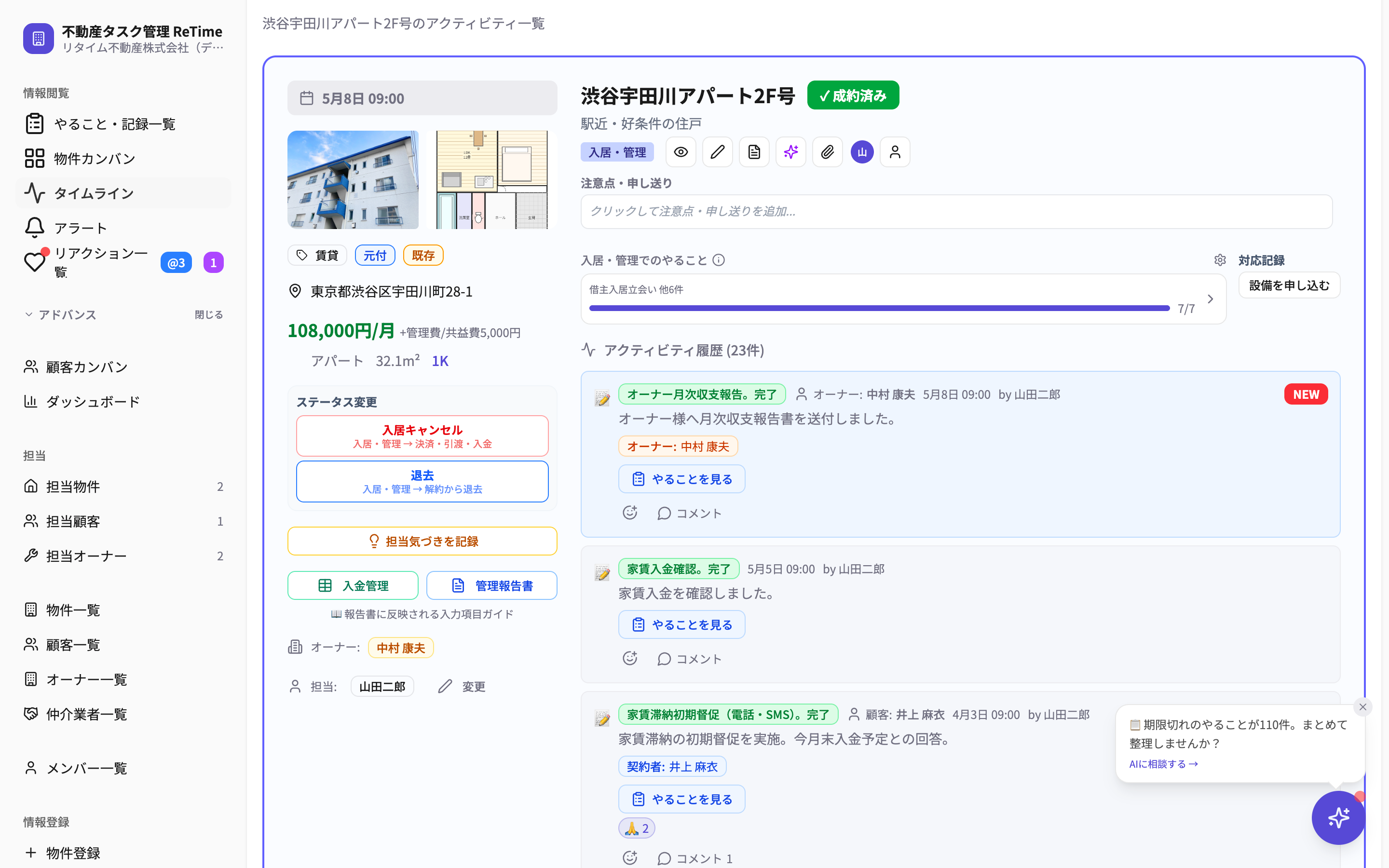Click やることを見る on オーナー月次収支報告 entry
The width and height of the screenshot is (1389, 868).
coord(682,479)
